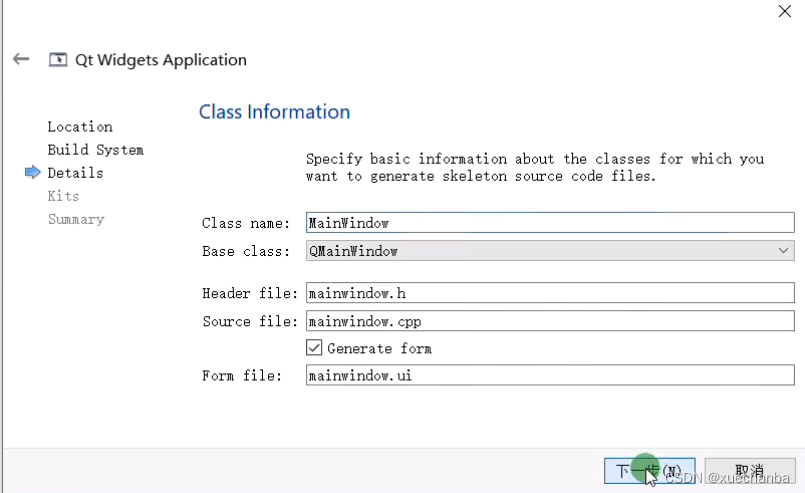
Task: Open the Base class dropdown
Action: pyautogui.click(x=550, y=251)
